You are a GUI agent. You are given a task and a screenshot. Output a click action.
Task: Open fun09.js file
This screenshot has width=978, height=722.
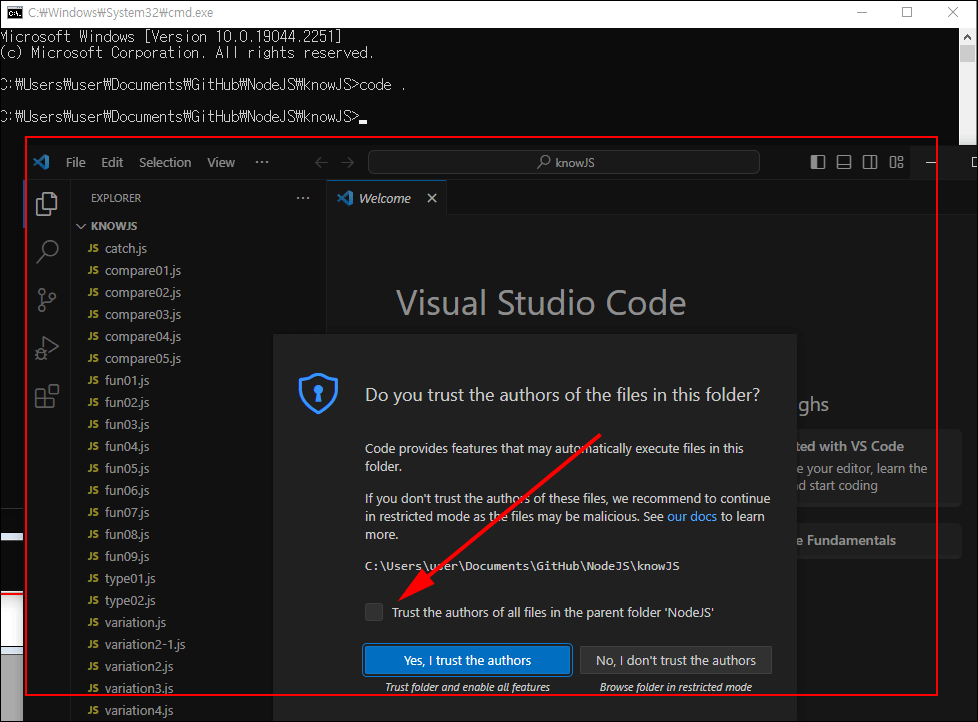[x=127, y=556]
